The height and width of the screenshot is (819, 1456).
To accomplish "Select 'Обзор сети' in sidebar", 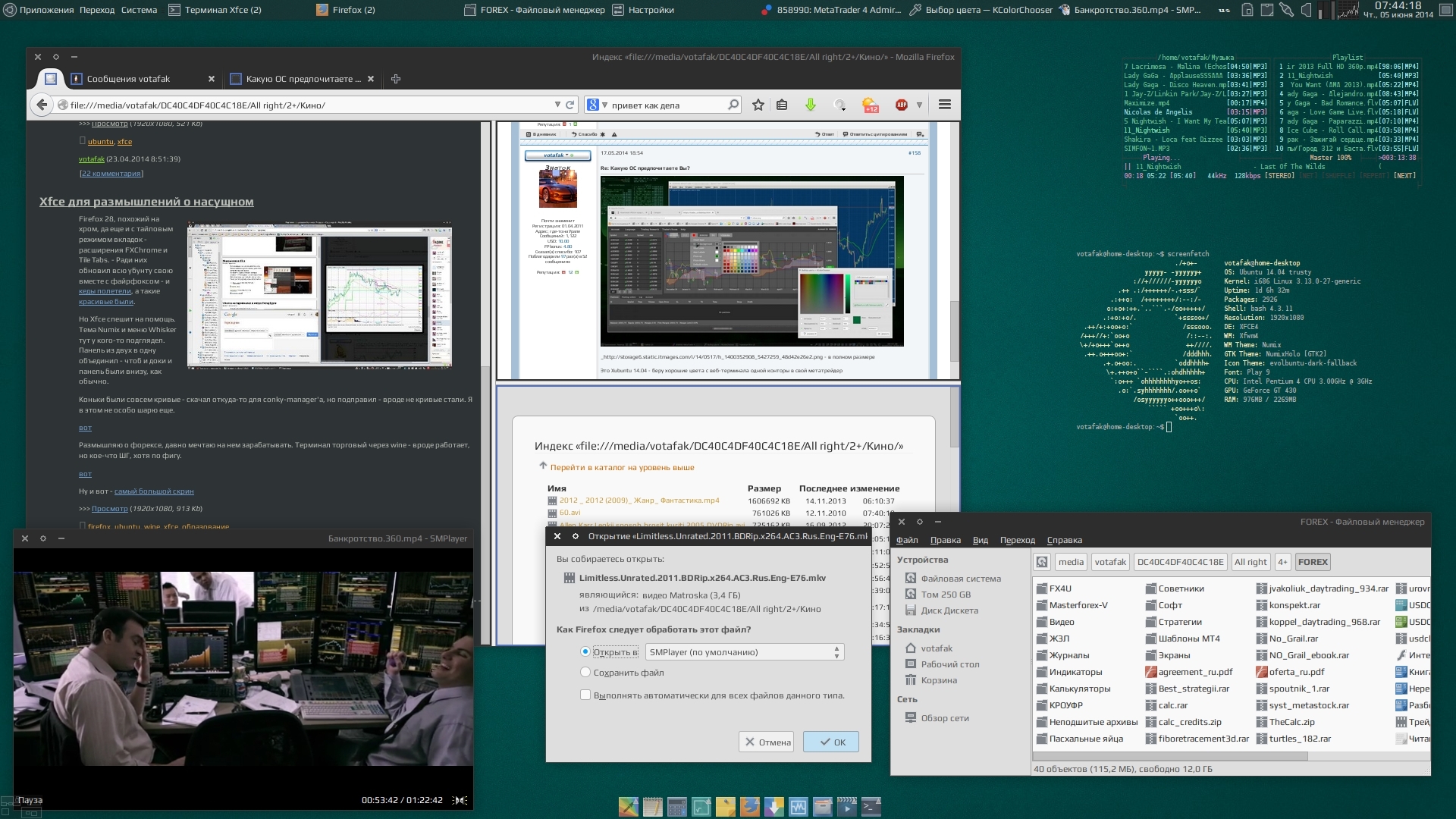I will (x=945, y=718).
